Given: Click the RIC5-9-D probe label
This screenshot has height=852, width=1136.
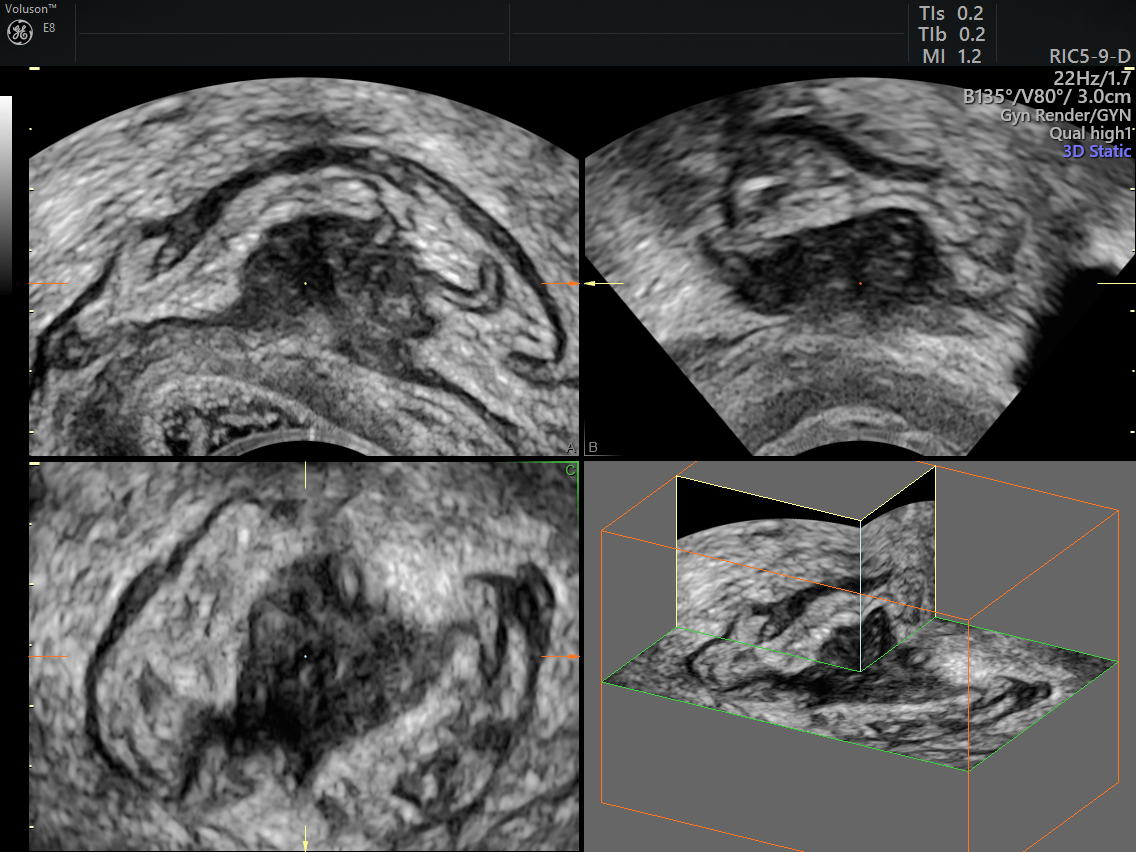Looking at the screenshot, I should 1090,56.
